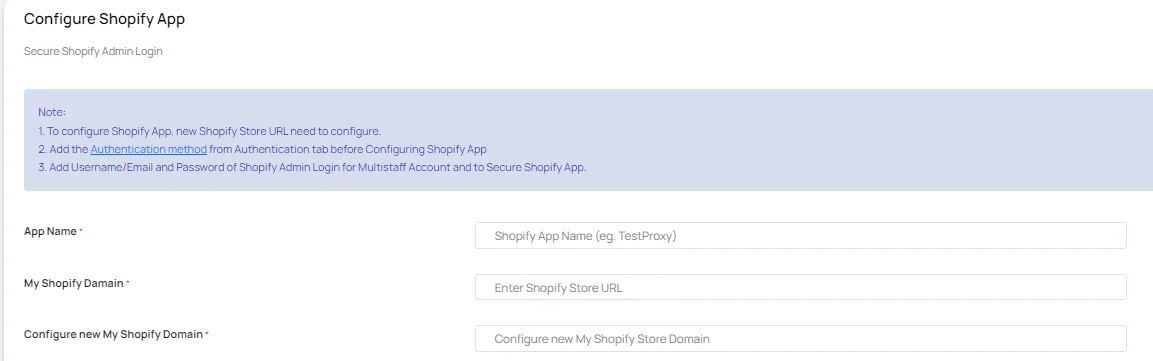Click the Secure Shopify Admin Login subtitle
This screenshot has height=361, width=1153.
click(93, 51)
